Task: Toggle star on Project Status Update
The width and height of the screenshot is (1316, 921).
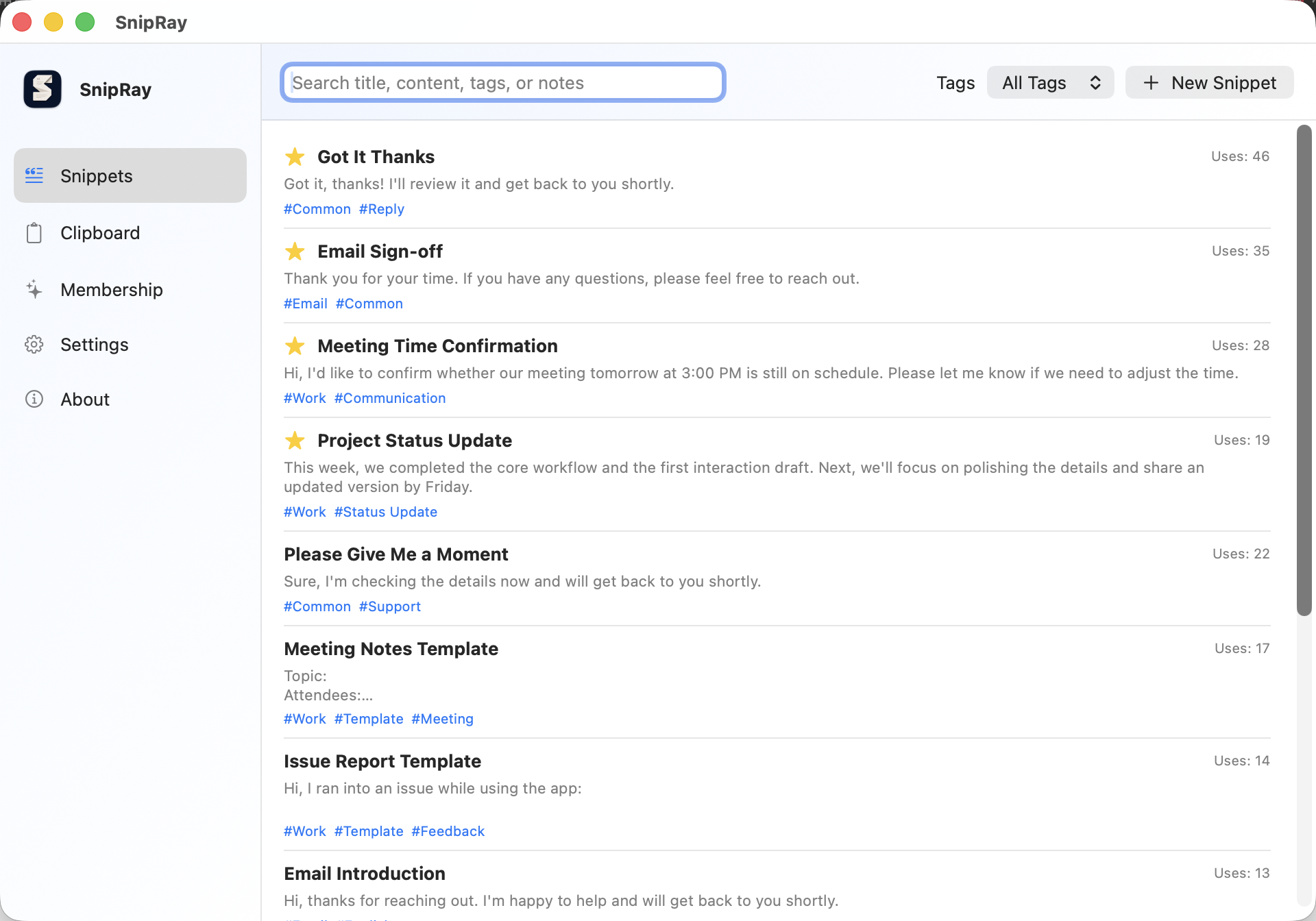Action: 295,440
